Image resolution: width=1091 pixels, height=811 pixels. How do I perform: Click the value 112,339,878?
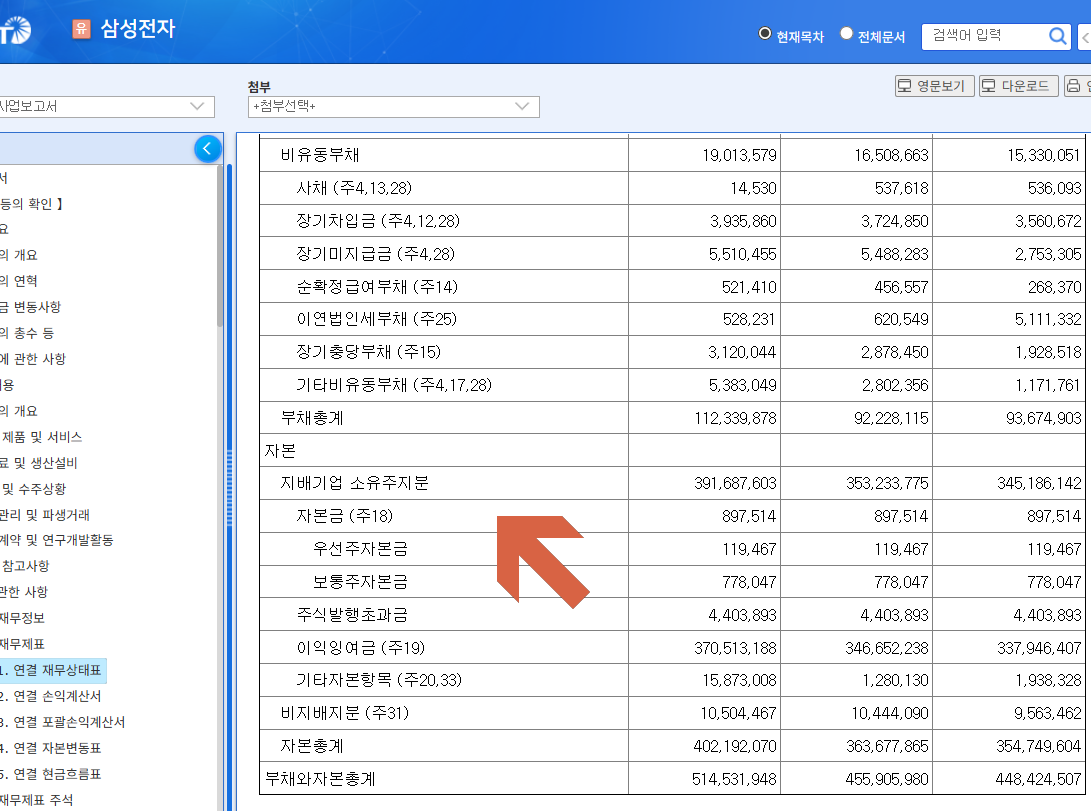tap(735, 418)
